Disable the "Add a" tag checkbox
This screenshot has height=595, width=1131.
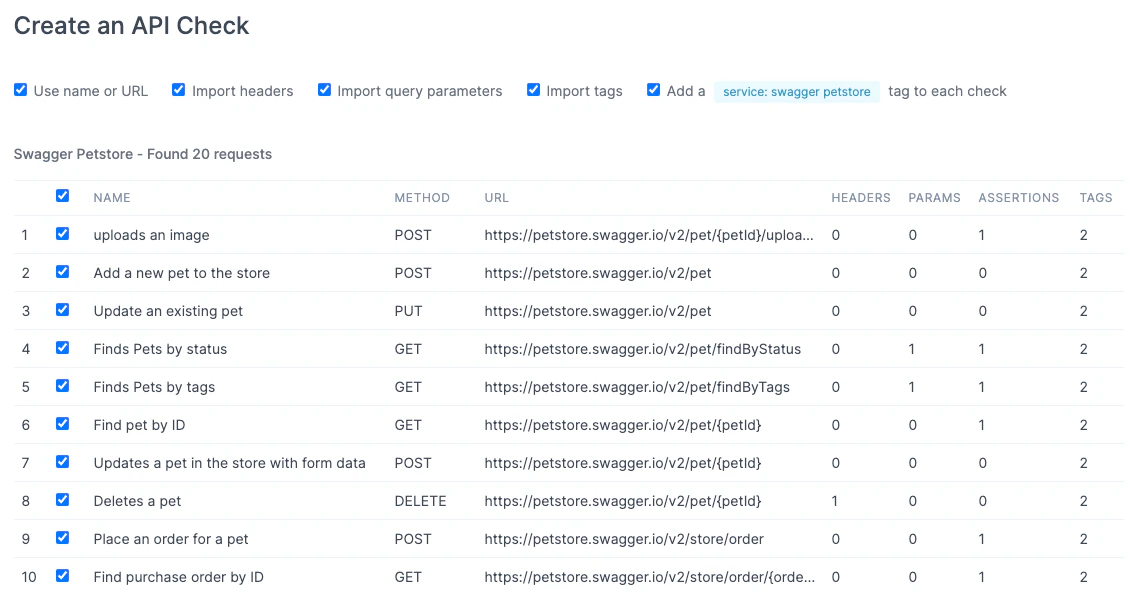(653, 89)
